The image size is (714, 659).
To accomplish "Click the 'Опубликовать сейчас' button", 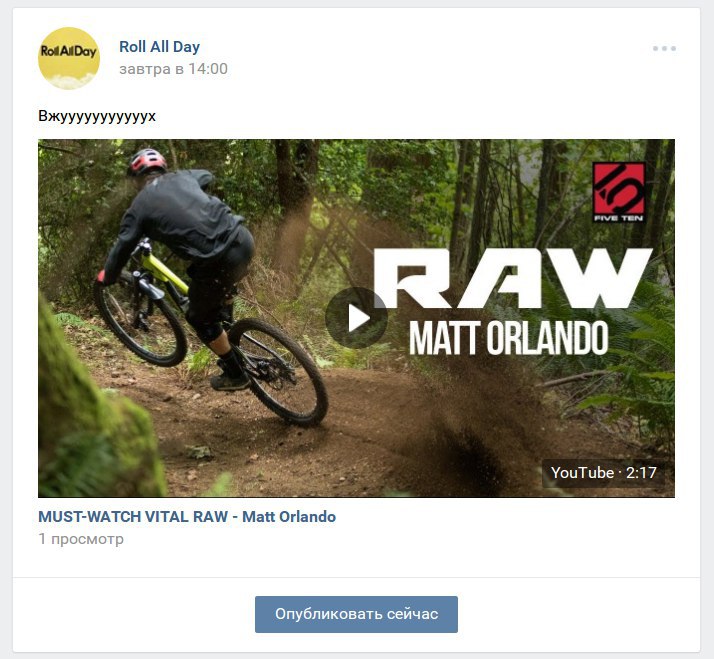I will click(x=357, y=614).
